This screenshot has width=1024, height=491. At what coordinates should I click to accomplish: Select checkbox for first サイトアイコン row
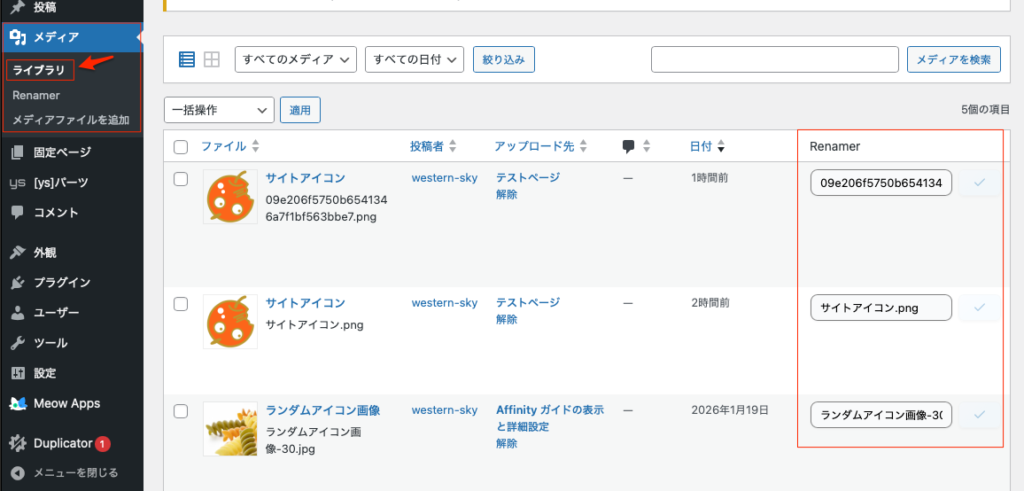[181, 179]
